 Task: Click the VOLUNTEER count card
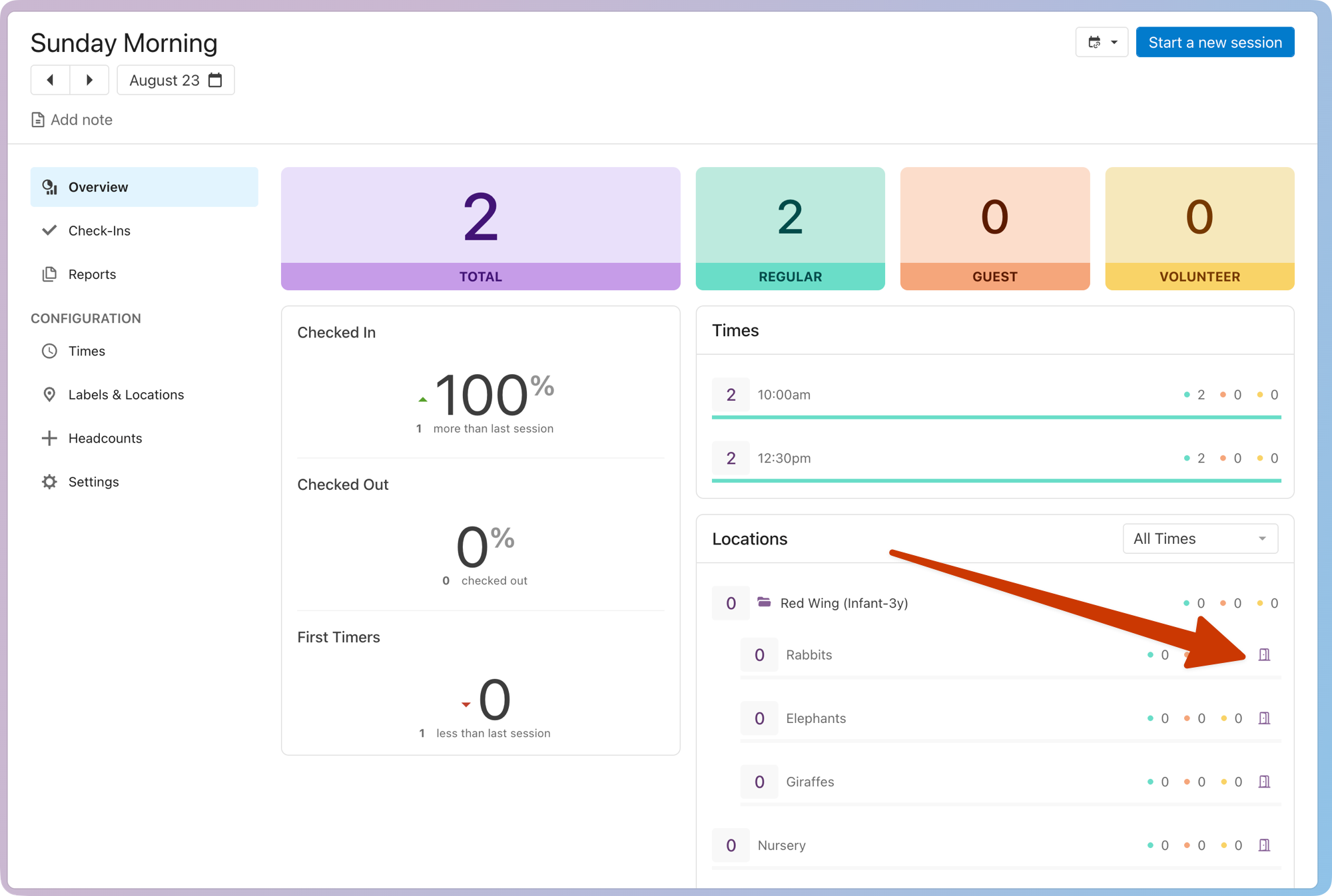pos(1199,228)
